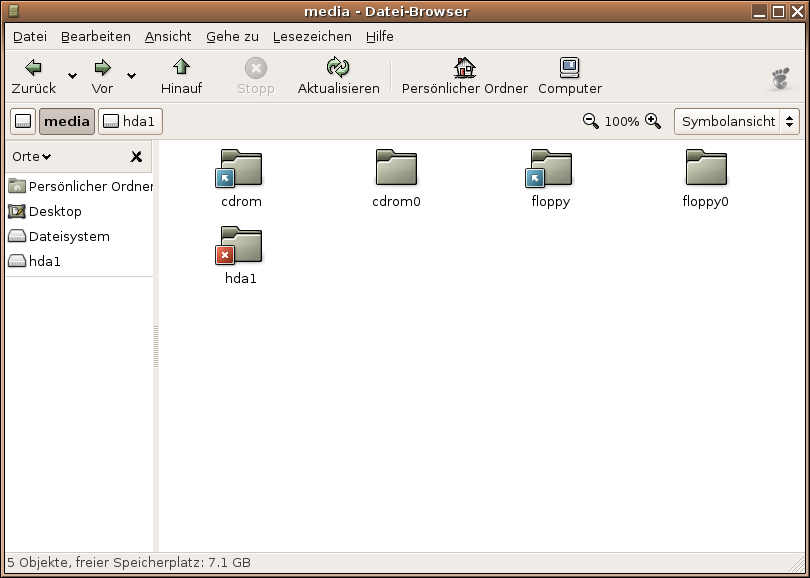810x578 pixels.
Task: Open the cdrom folder icon
Action: (241, 169)
